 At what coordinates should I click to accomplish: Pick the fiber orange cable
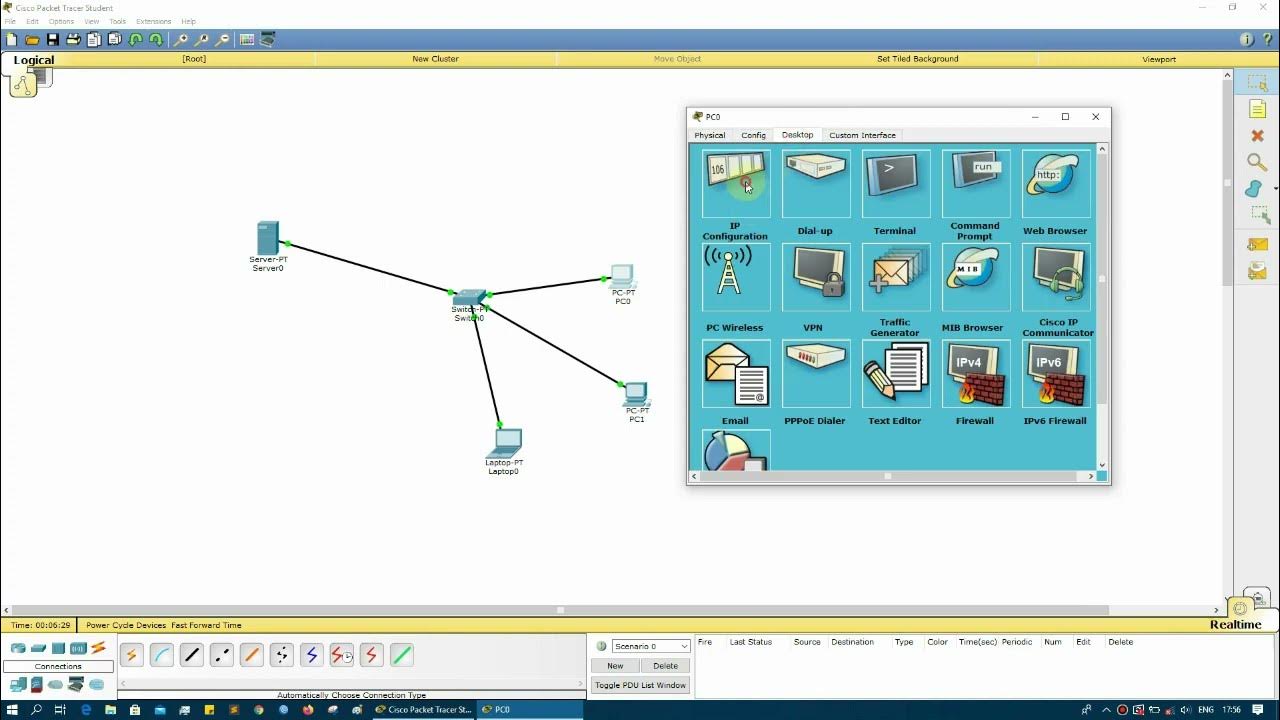pos(251,655)
